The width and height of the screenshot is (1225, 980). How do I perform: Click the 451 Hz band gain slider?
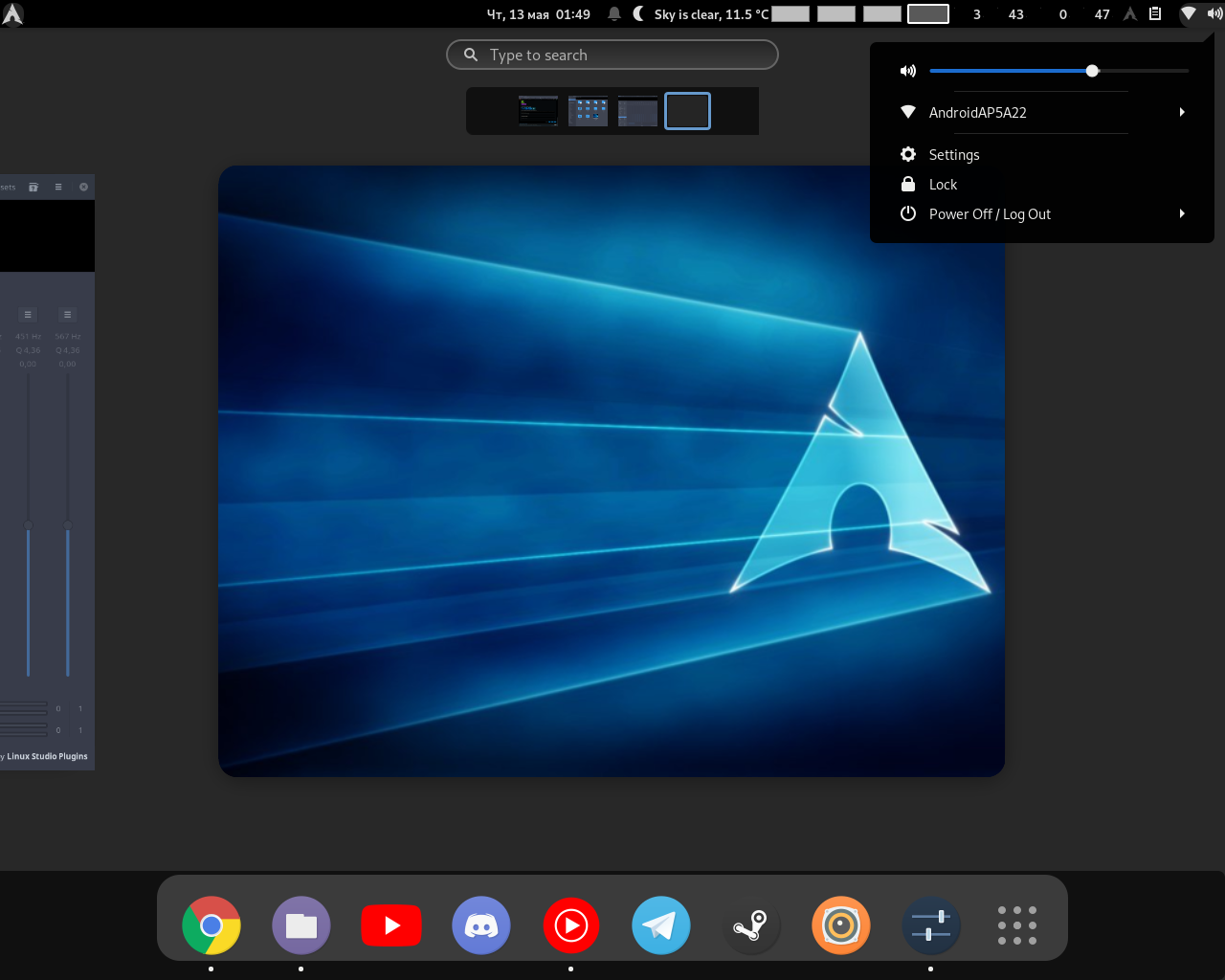[28, 526]
